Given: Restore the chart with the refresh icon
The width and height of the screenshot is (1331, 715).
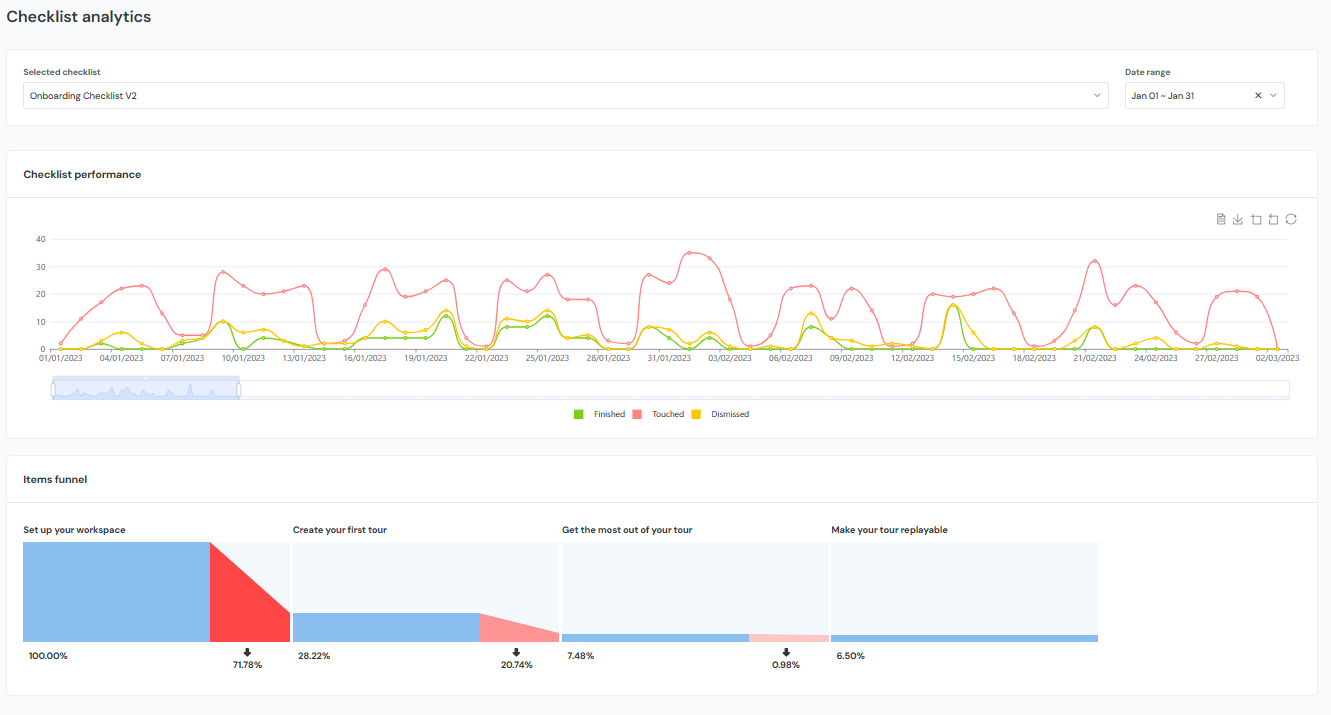Looking at the screenshot, I should 1290,219.
